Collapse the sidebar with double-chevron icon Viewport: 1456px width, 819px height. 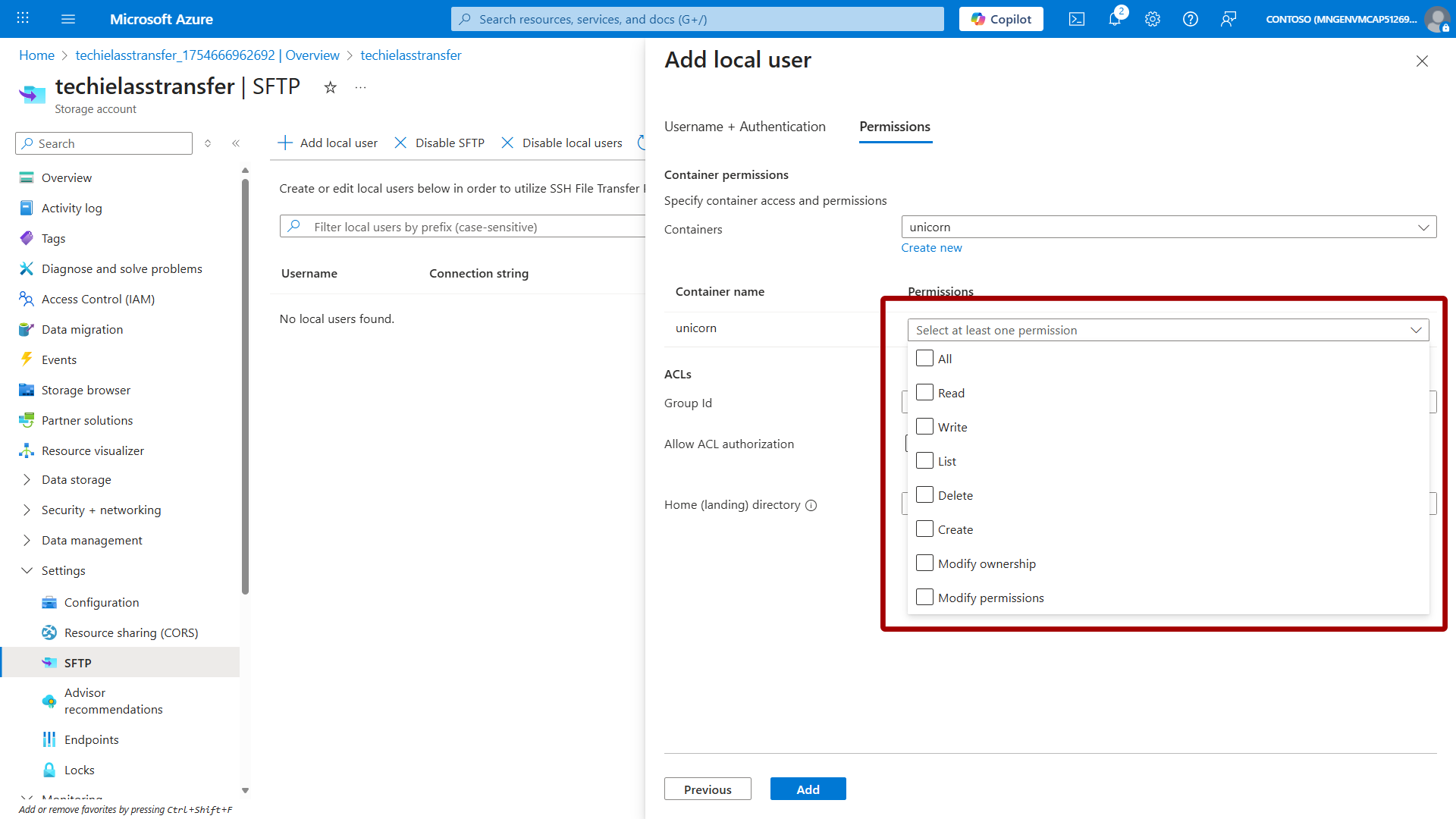(236, 143)
